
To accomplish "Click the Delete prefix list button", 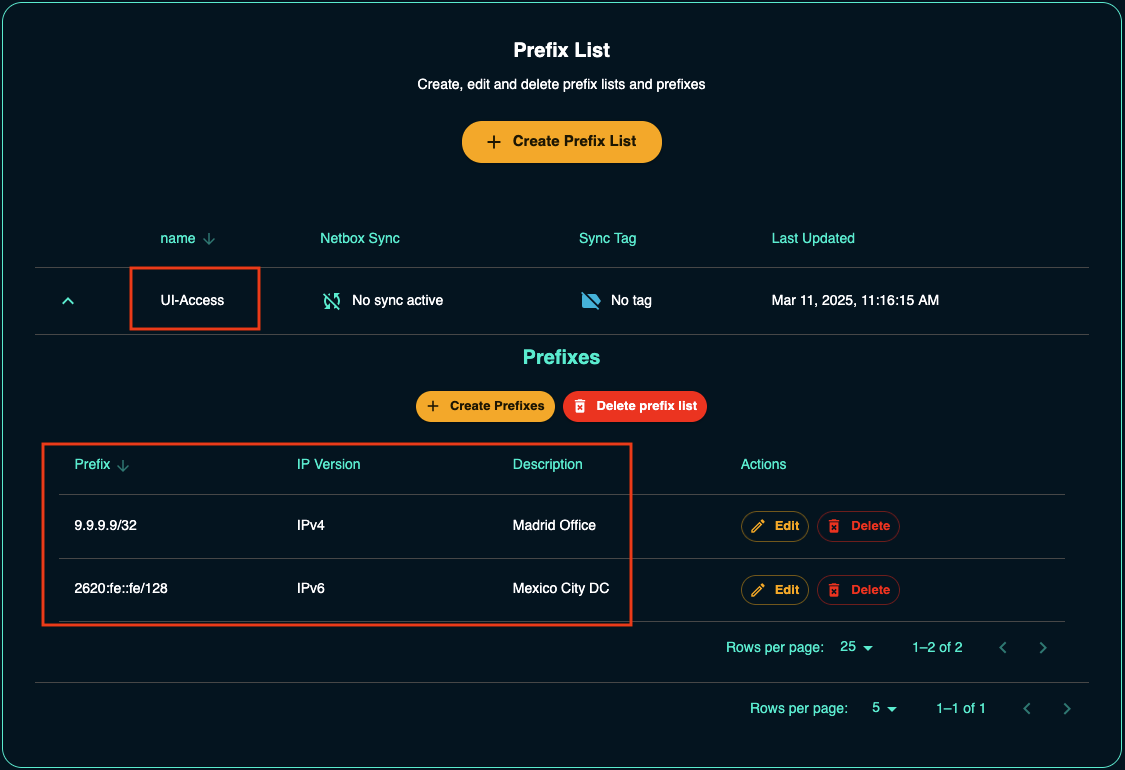I will [x=635, y=406].
